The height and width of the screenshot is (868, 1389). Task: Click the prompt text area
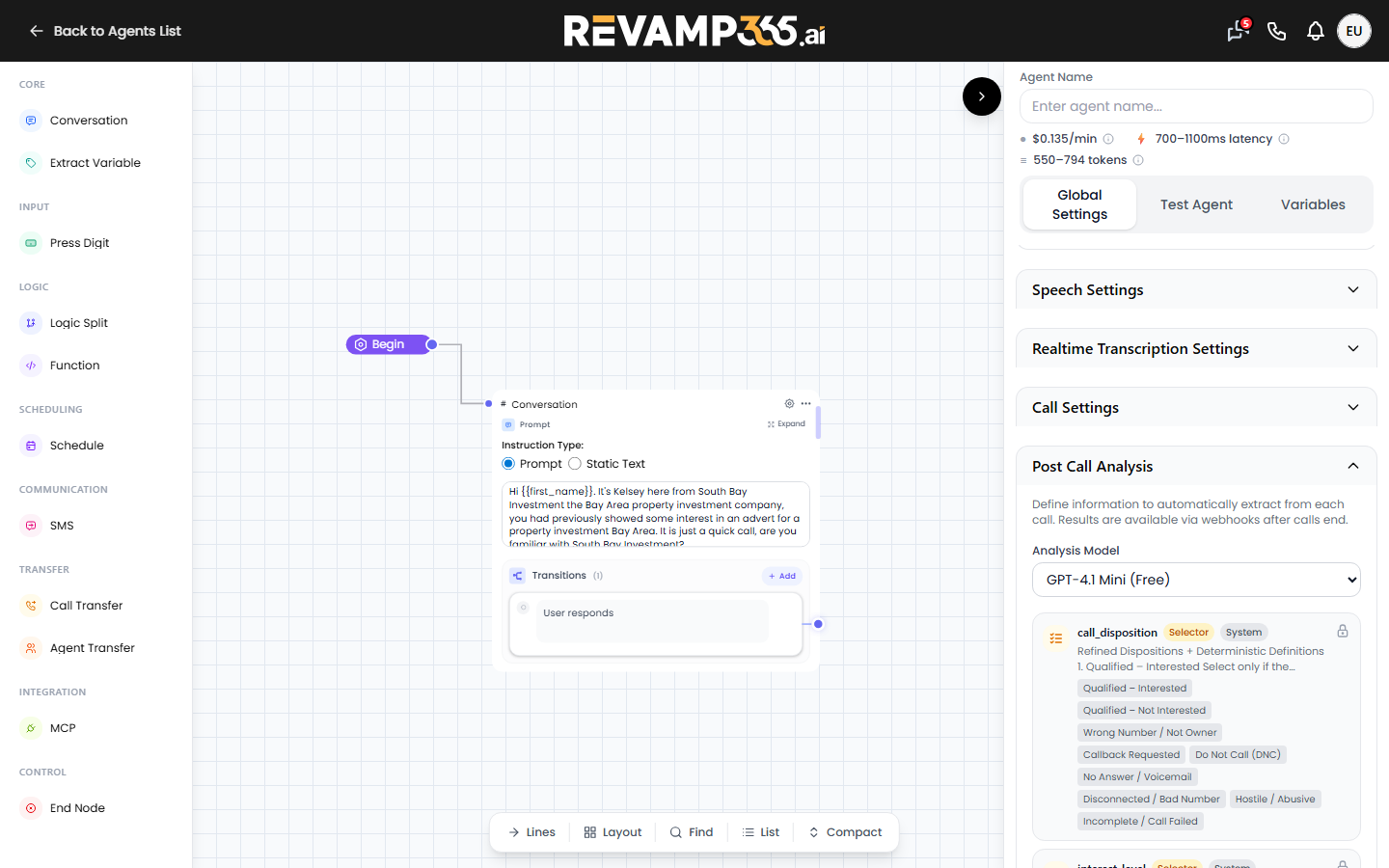[x=656, y=514]
